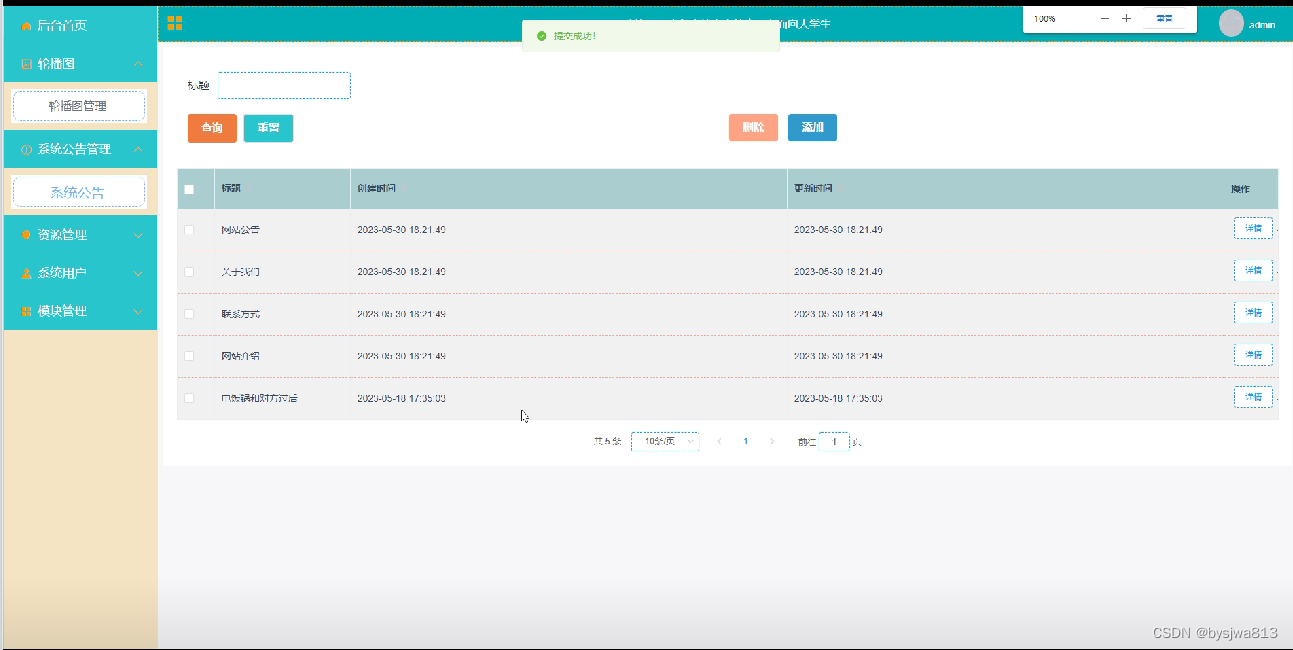Open 详情 for 网站公告 row
This screenshot has width=1293, height=650.
tap(1253, 229)
